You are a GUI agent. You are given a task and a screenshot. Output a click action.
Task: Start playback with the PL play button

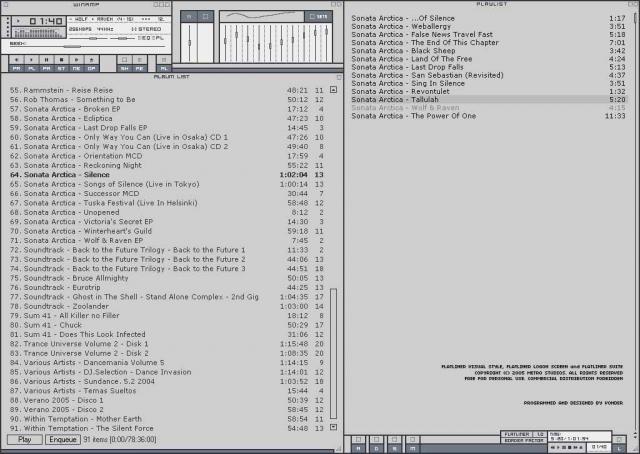tap(31, 64)
